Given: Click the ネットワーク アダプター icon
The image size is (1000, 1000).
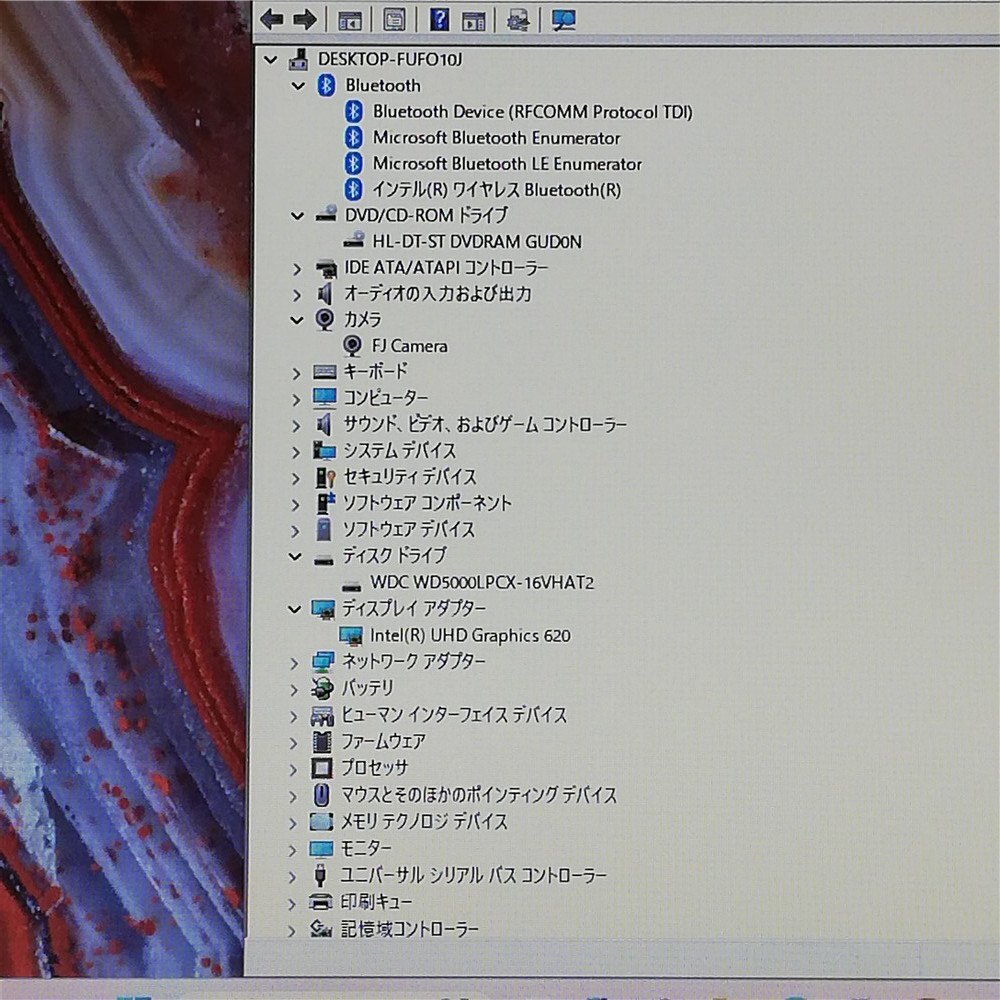Looking at the screenshot, I should [323, 662].
